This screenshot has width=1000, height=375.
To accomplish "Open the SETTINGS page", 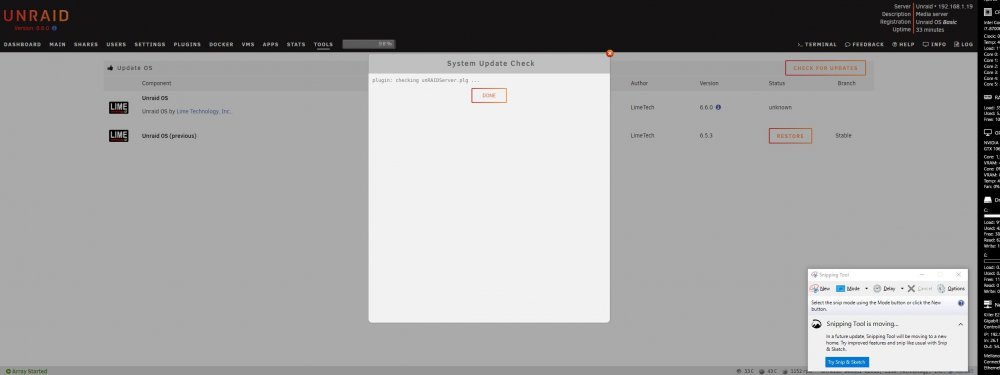I will (150, 45).
